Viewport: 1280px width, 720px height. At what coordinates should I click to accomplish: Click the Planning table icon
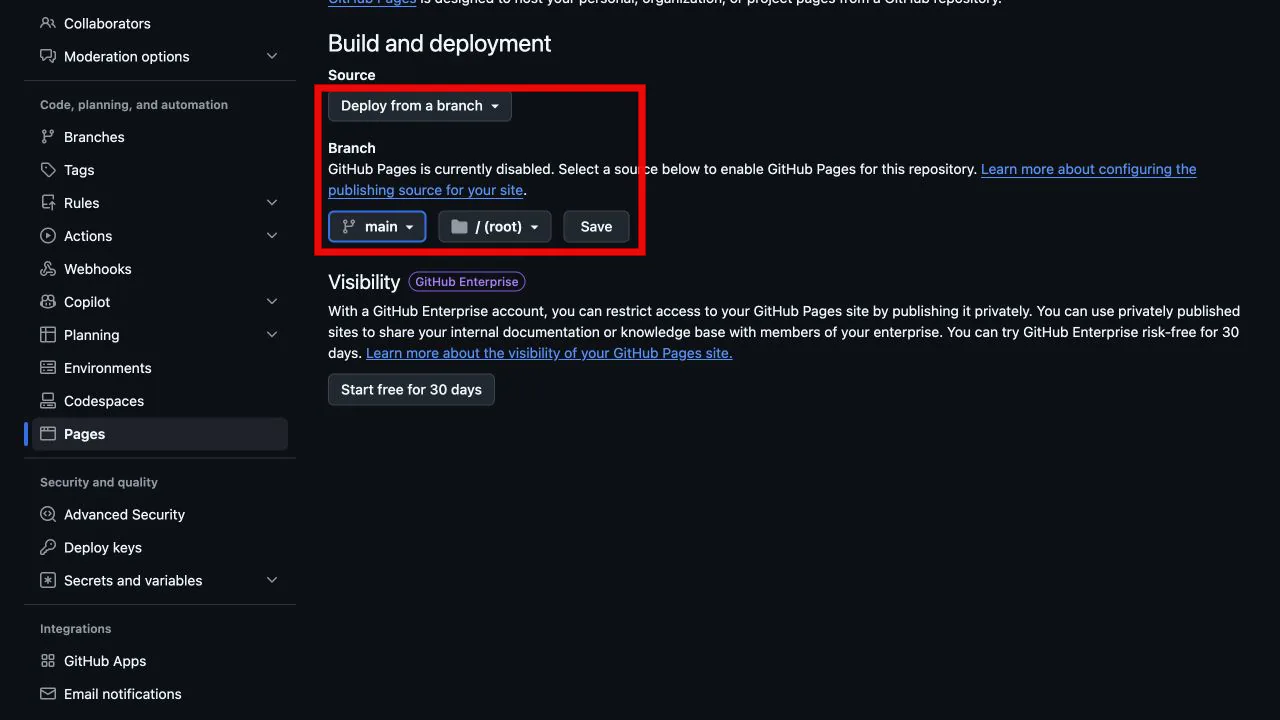pos(48,335)
